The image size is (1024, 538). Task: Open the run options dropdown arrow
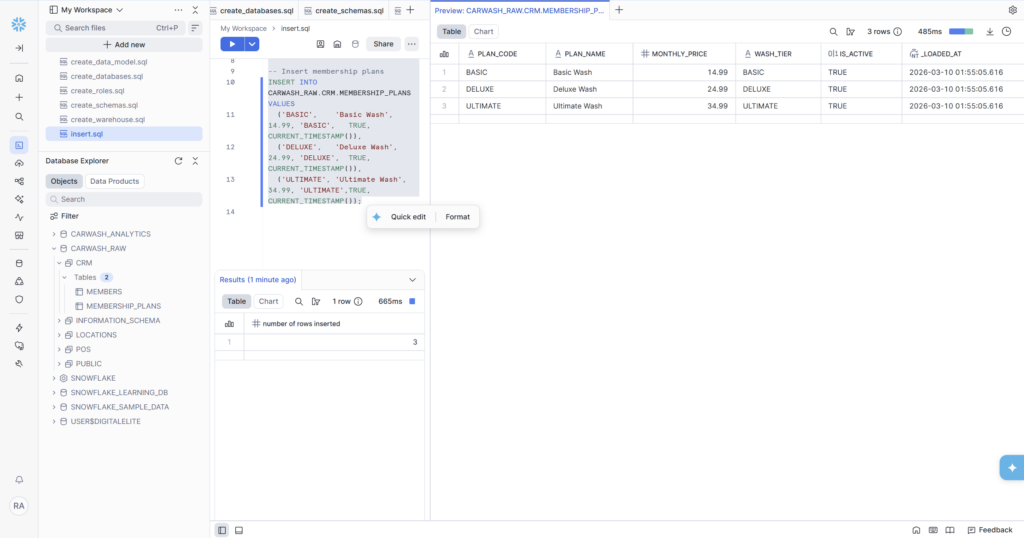pos(252,44)
